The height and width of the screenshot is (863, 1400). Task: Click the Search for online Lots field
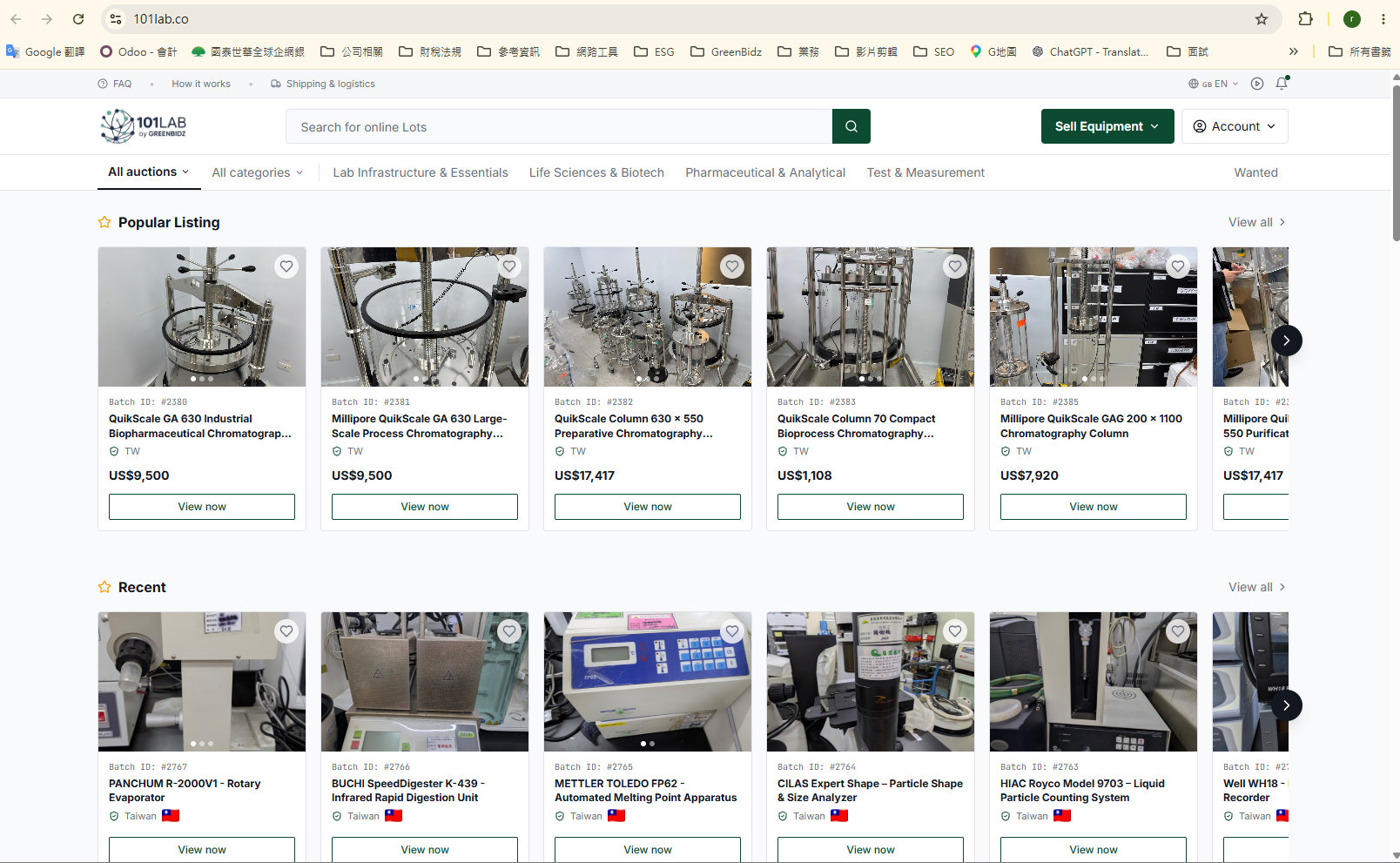[559, 126]
